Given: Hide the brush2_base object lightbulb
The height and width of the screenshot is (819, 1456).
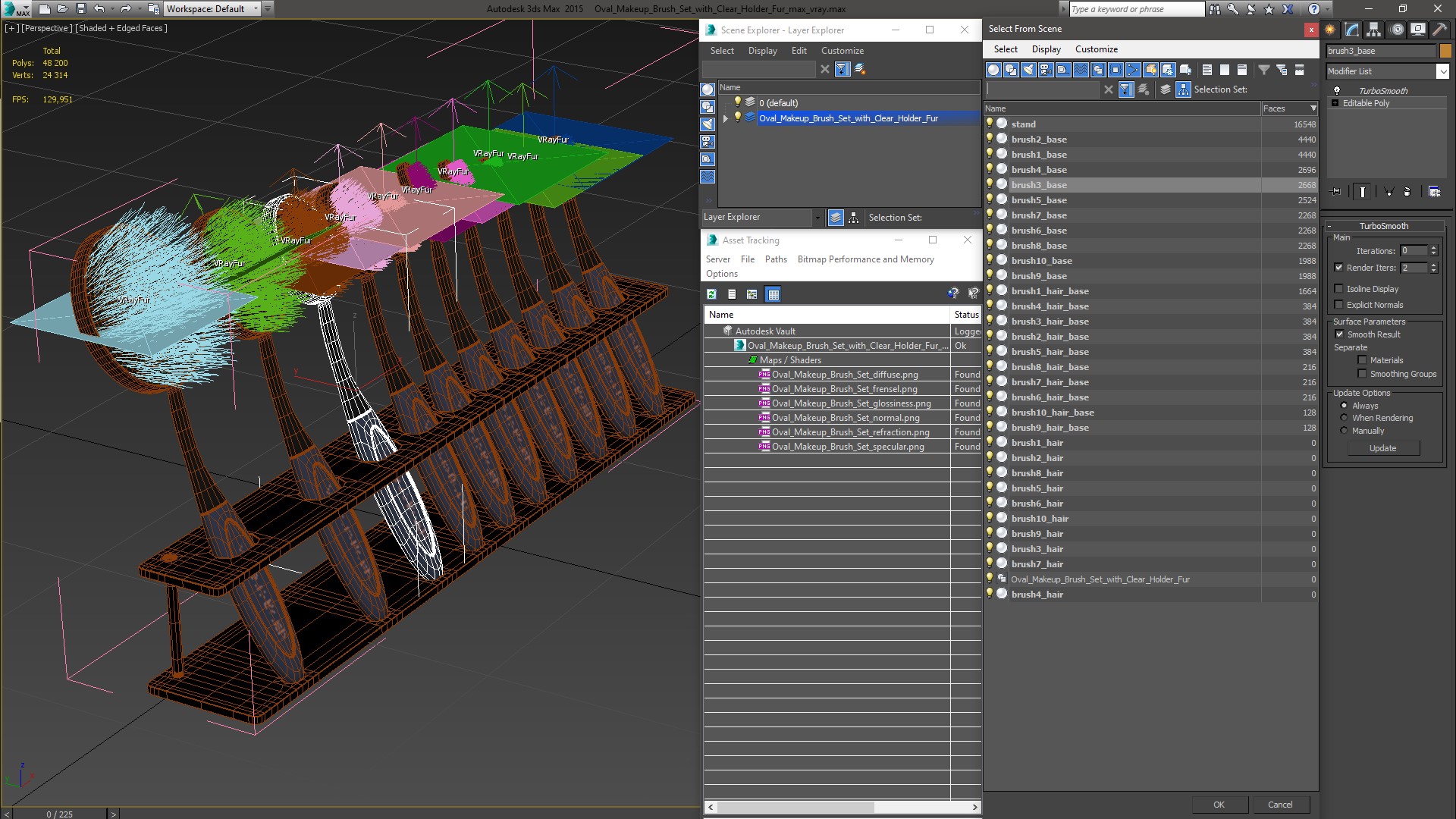Looking at the screenshot, I should click(x=990, y=139).
